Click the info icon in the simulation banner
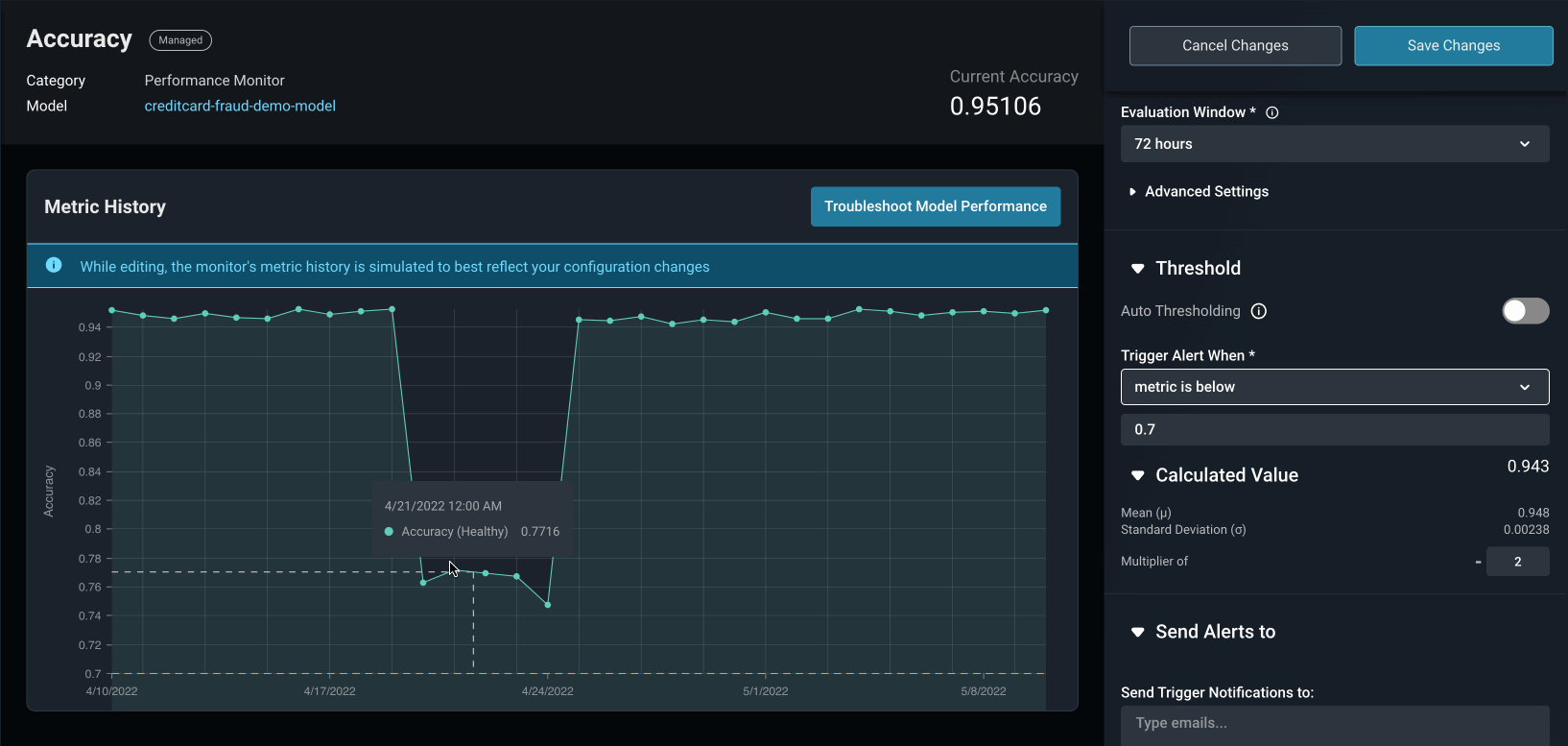1568x746 pixels. 54,265
